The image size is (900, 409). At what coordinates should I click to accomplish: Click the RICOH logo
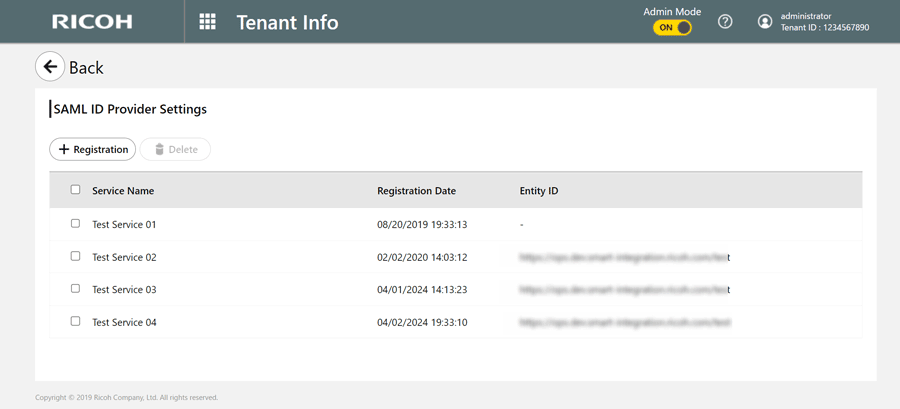point(92,22)
